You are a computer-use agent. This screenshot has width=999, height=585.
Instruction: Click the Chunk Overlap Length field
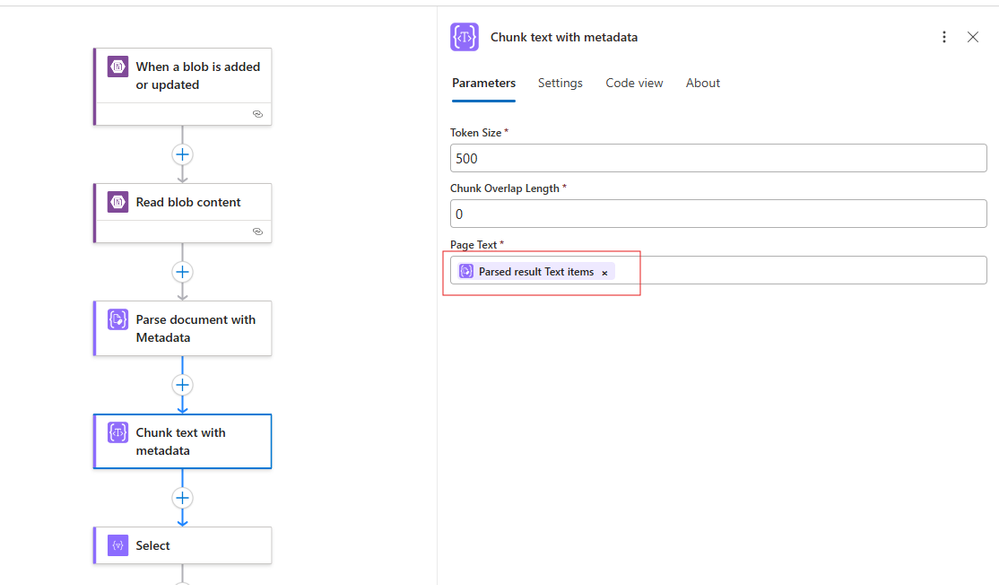718,214
